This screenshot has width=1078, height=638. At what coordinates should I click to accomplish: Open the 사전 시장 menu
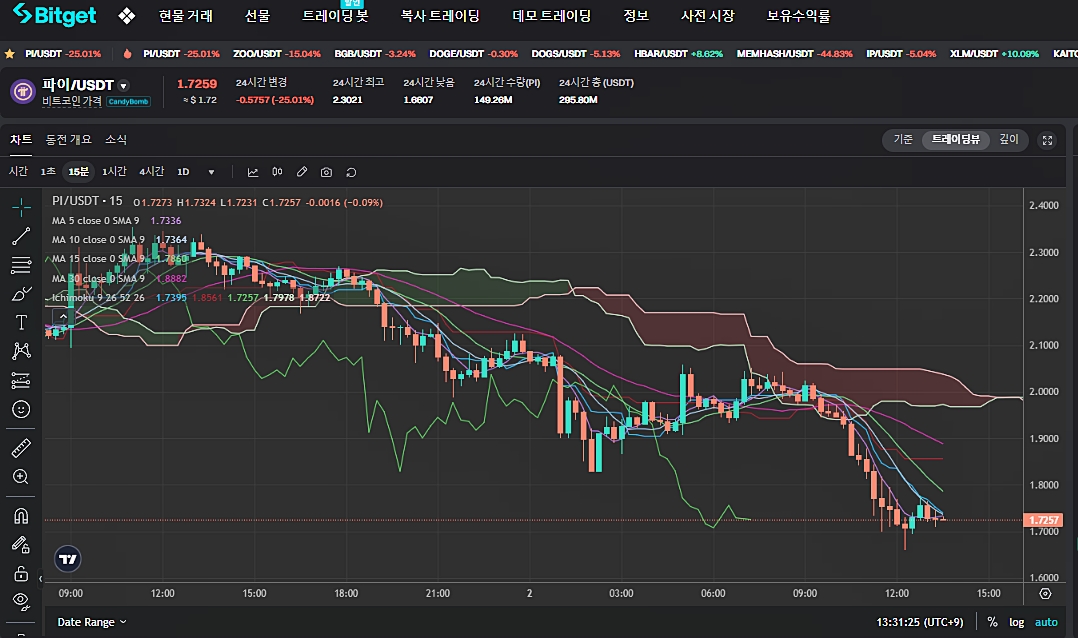coord(707,15)
